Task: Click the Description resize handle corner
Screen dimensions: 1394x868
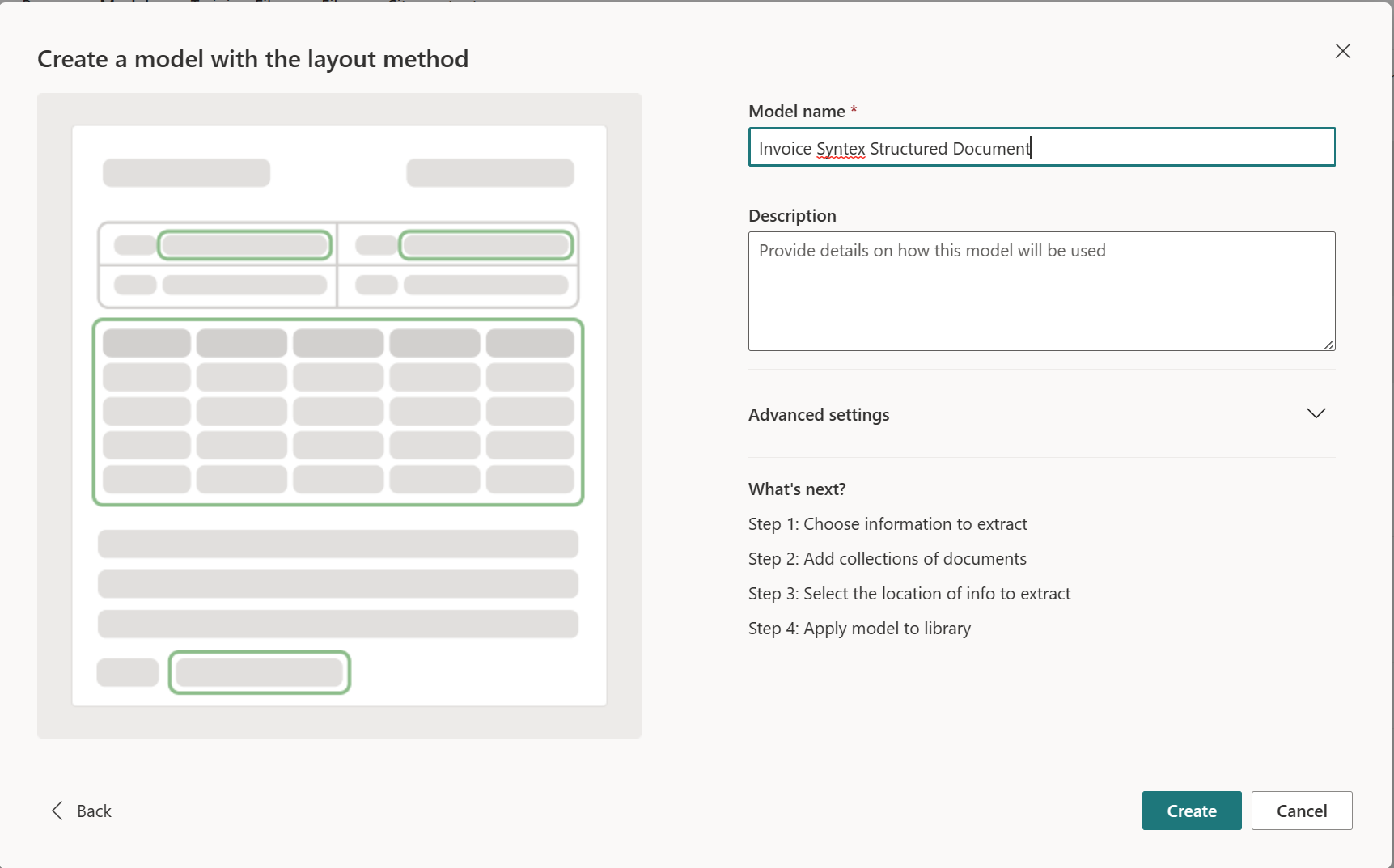Action: [x=1328, y=345]
